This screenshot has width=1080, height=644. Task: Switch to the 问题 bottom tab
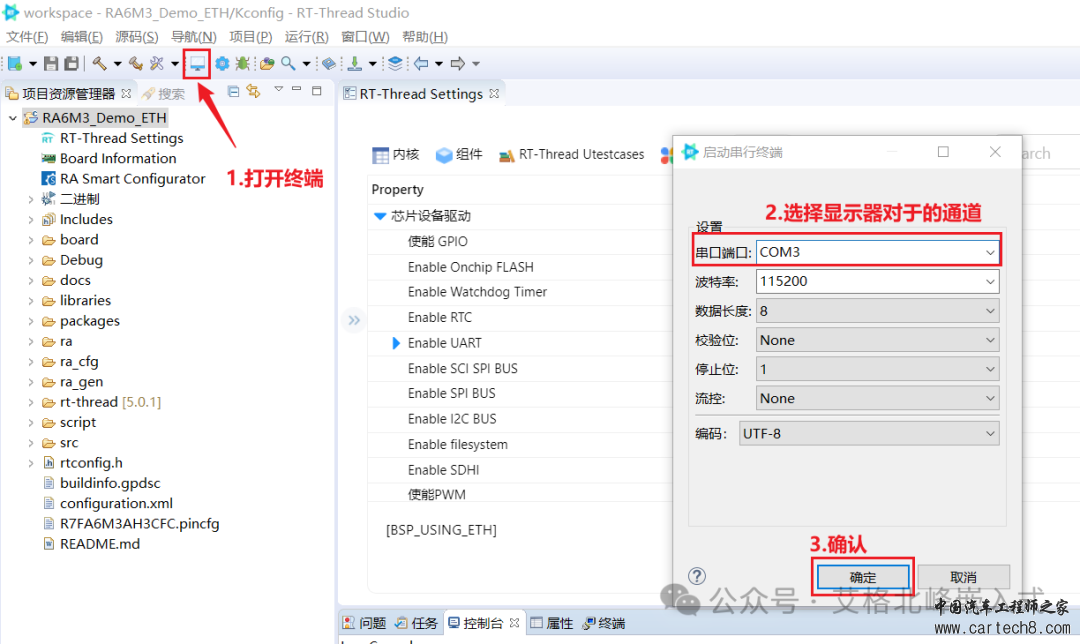click(364, 623)
